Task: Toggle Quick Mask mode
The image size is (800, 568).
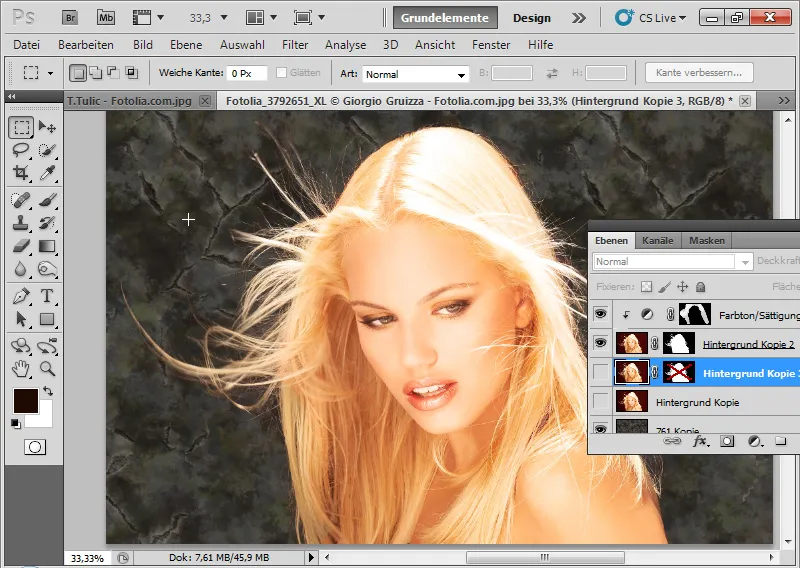Action: click(x=35, y=447)
